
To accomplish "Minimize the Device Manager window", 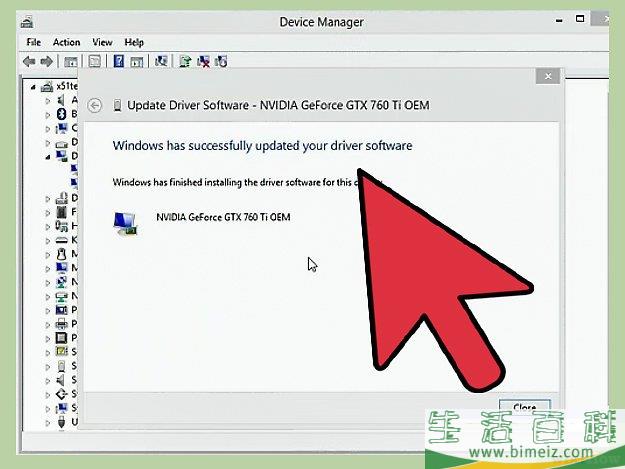I will pos(559,20).
